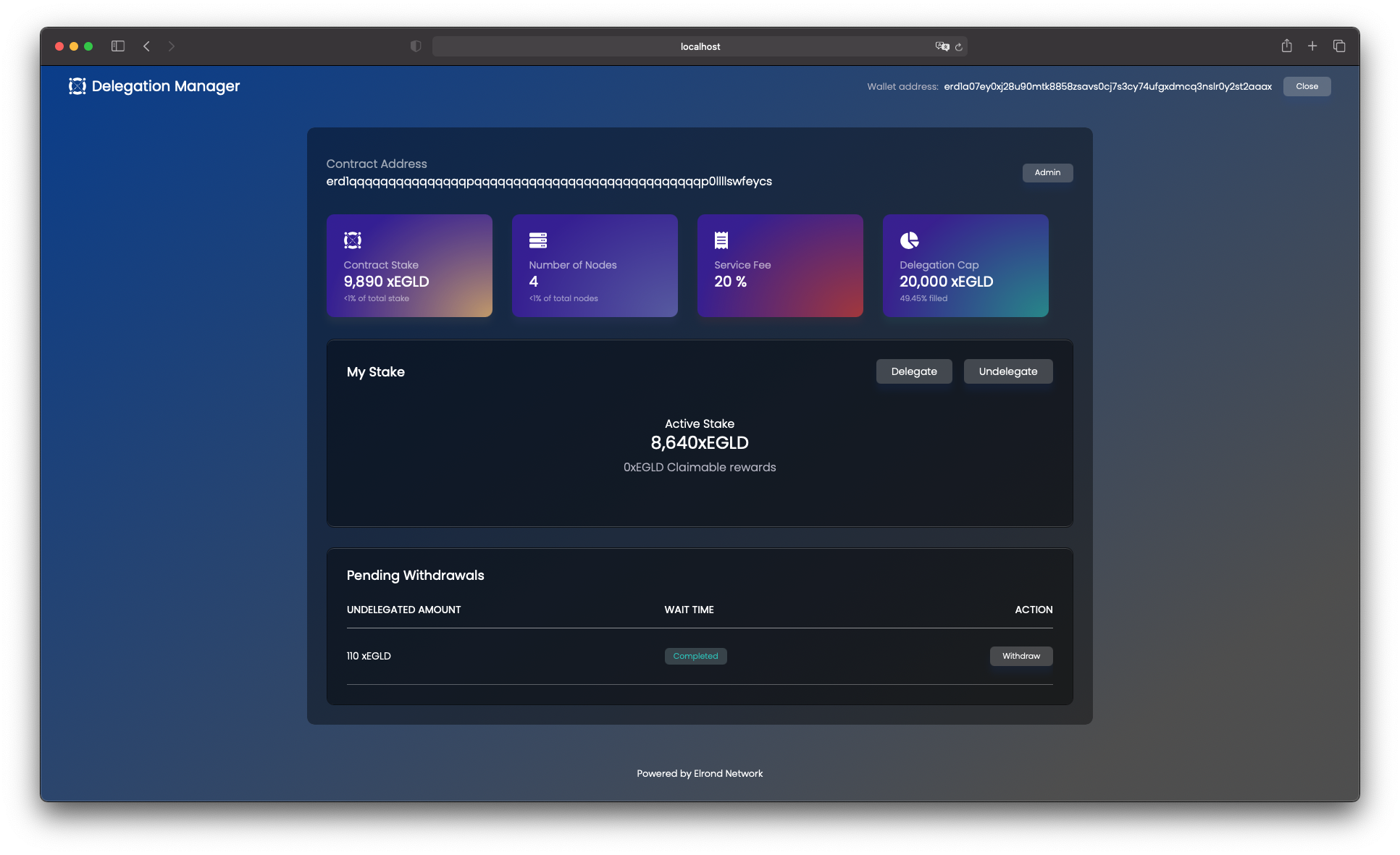
Task: Click the Number of Nodes server icon
Action: [537, 240]
